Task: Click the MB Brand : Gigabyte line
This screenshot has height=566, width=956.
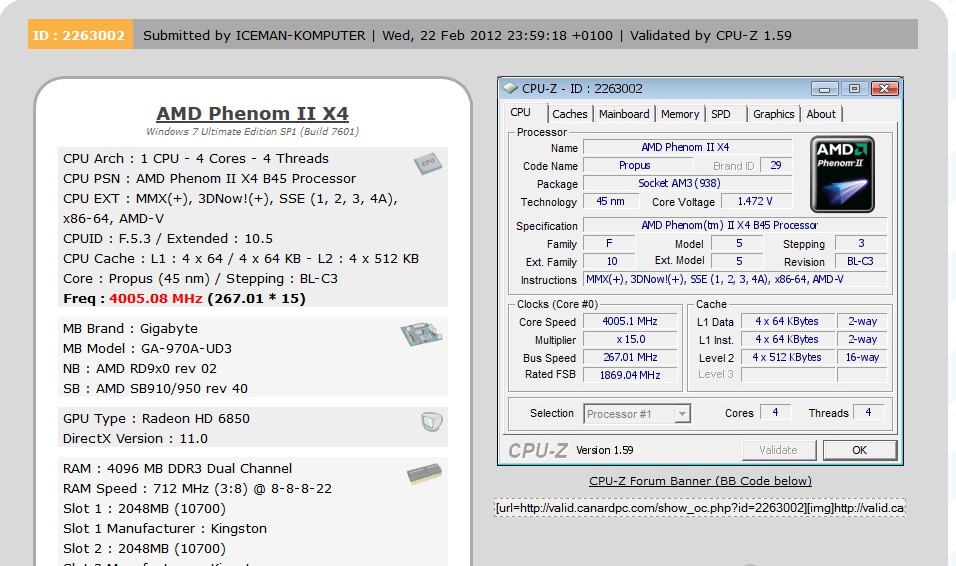Action: 130,329
